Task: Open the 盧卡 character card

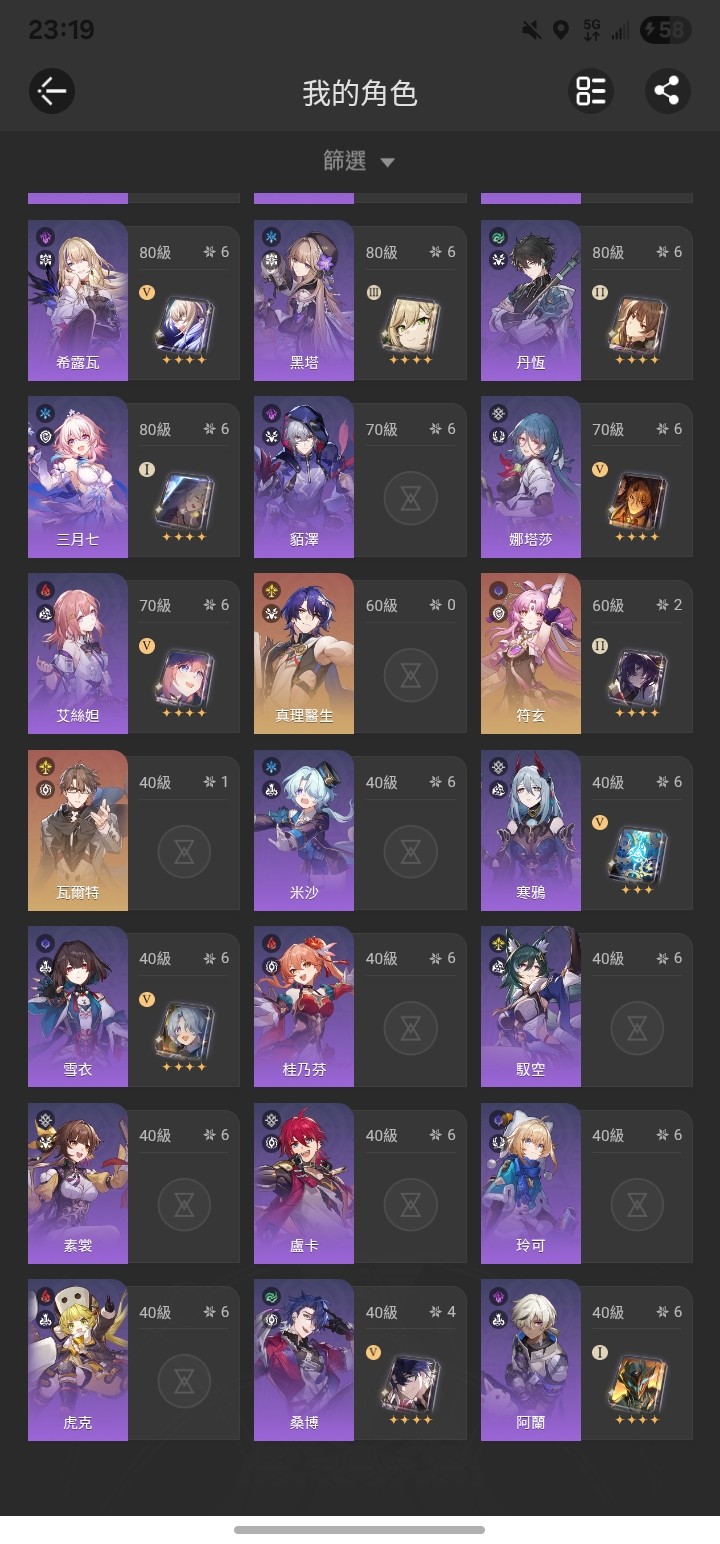Action: (x=360, y=1185)
